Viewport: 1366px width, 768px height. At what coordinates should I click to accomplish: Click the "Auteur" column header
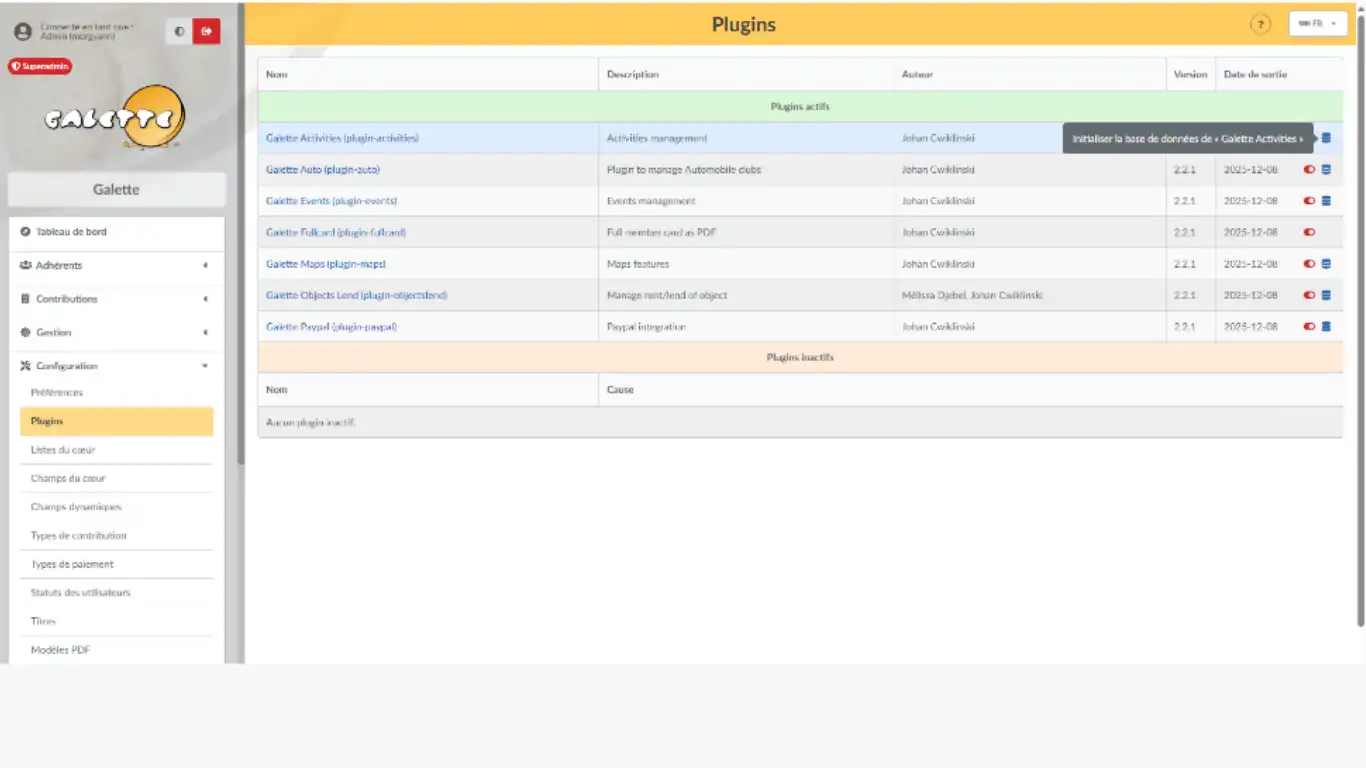point(917,74)
